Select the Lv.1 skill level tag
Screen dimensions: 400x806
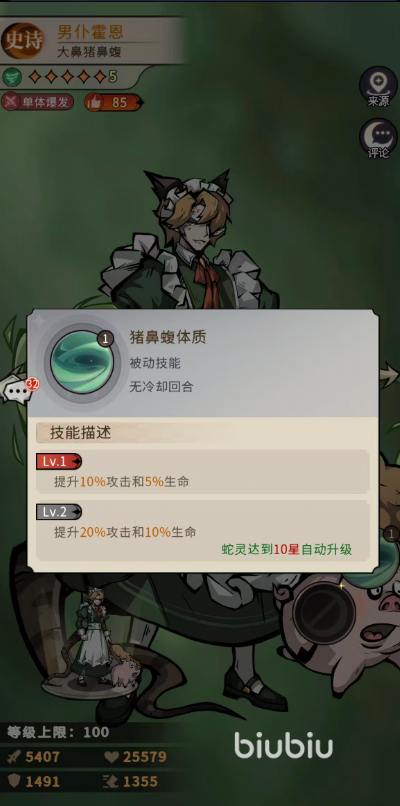pos(59,461)
